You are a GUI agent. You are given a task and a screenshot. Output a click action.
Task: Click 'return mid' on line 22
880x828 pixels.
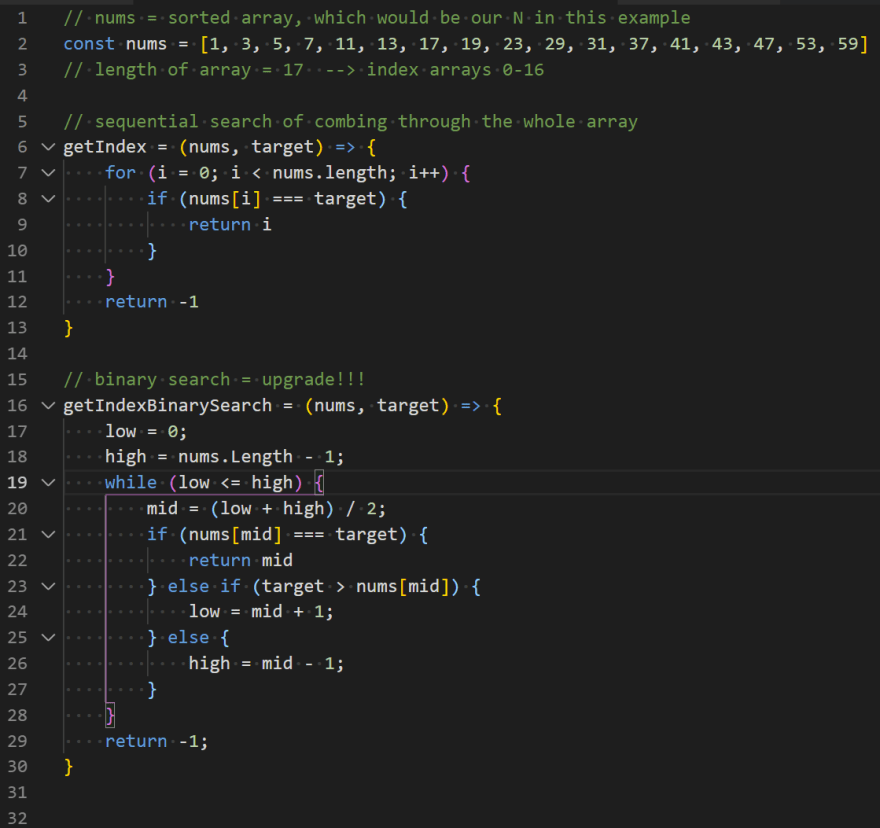coord(240,560)
